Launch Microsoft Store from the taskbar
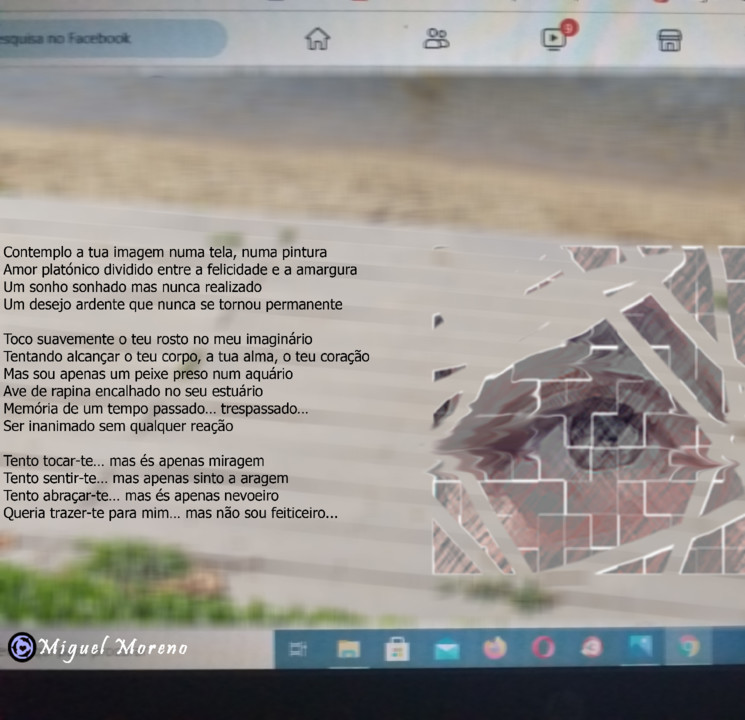Image resolution: width=745 pixels, height=720 pixels. pyautogui.click(x=397, y=649)
